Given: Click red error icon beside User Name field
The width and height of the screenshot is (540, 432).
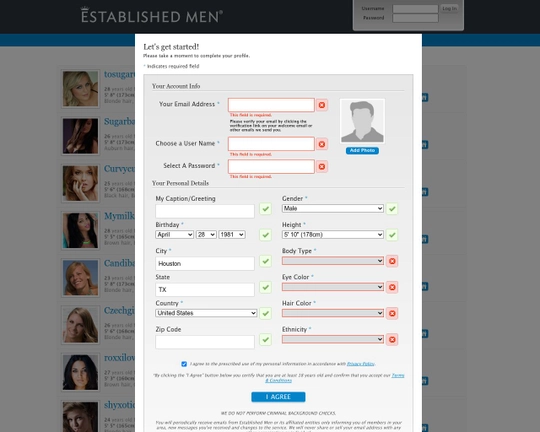Looking at the screenshot, I should (322, 144).
